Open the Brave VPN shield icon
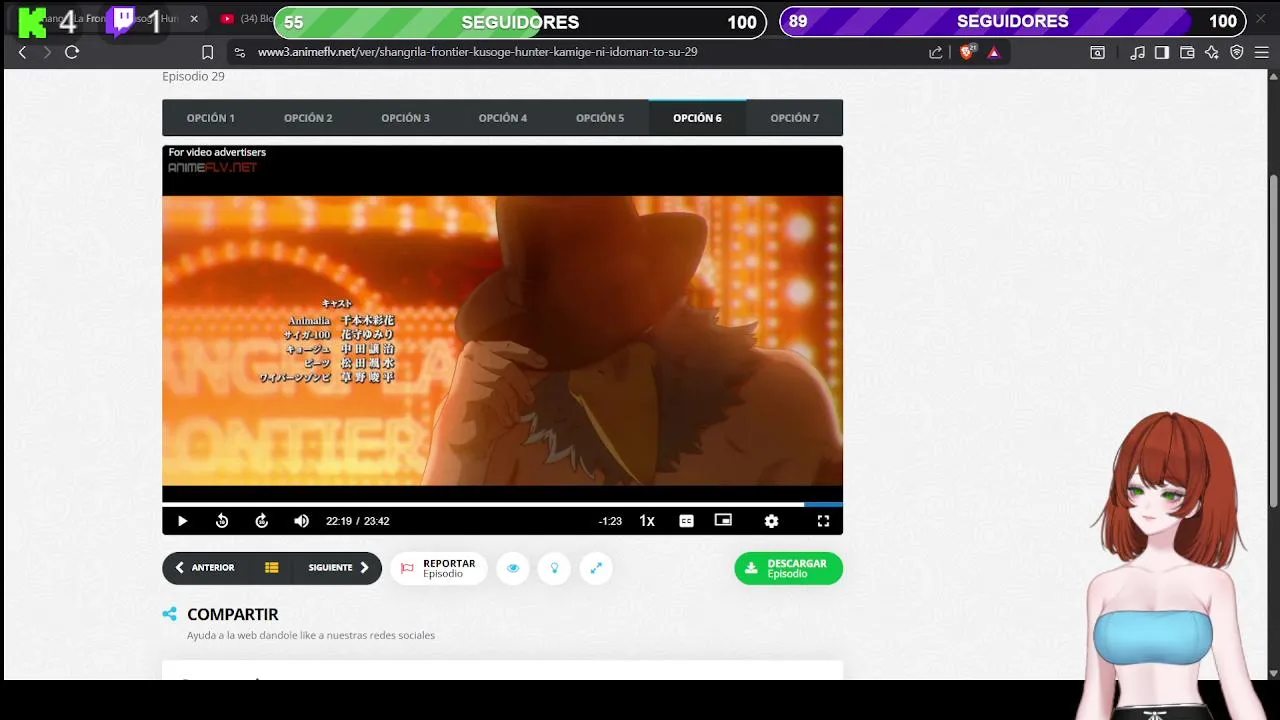 click(1237, 52)
